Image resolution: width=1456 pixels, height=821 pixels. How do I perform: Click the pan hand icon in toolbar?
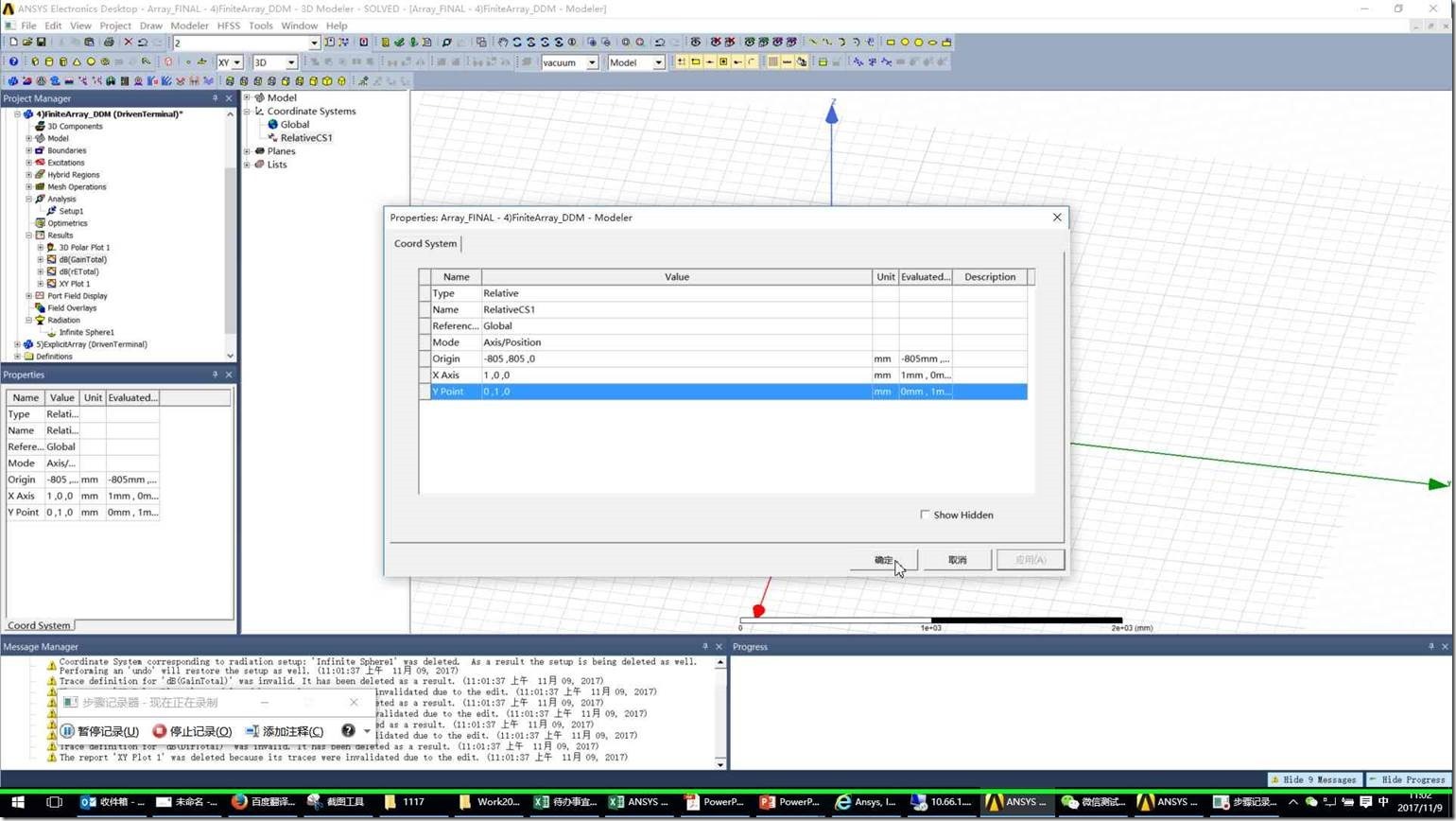click(502, 43)
